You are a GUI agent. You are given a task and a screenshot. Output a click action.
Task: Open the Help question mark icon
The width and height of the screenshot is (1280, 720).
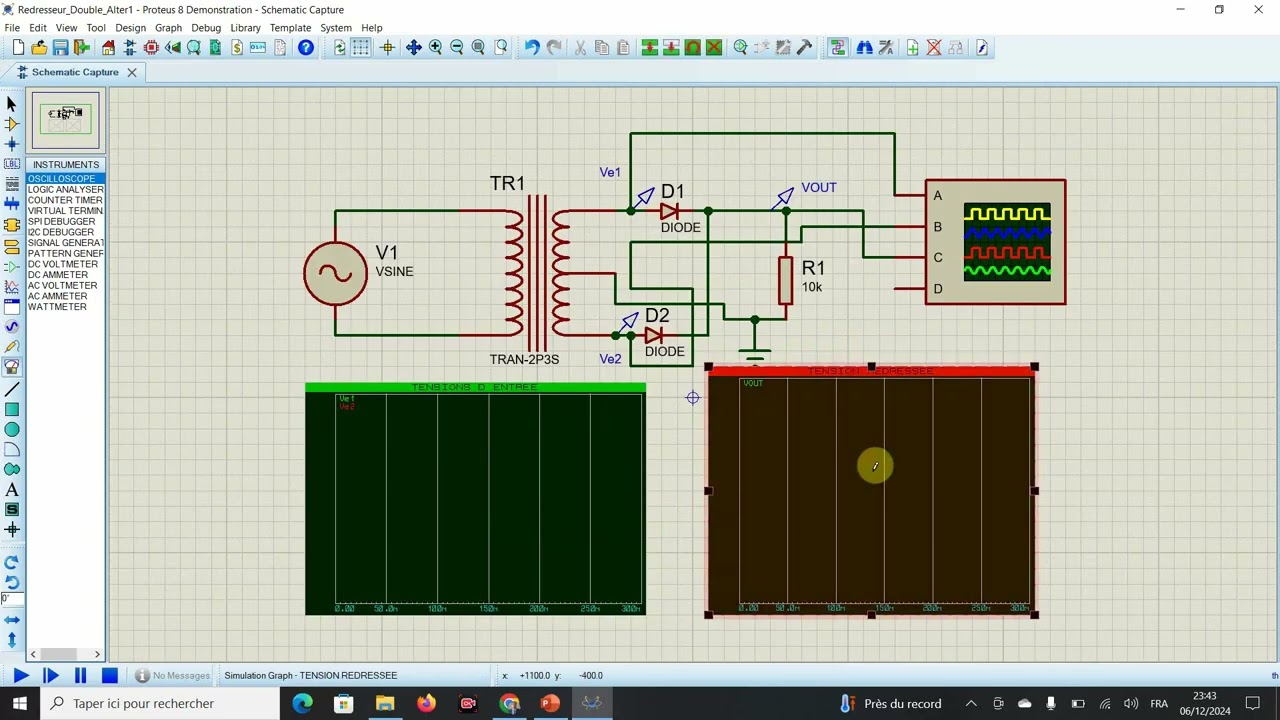pos(306,48)
